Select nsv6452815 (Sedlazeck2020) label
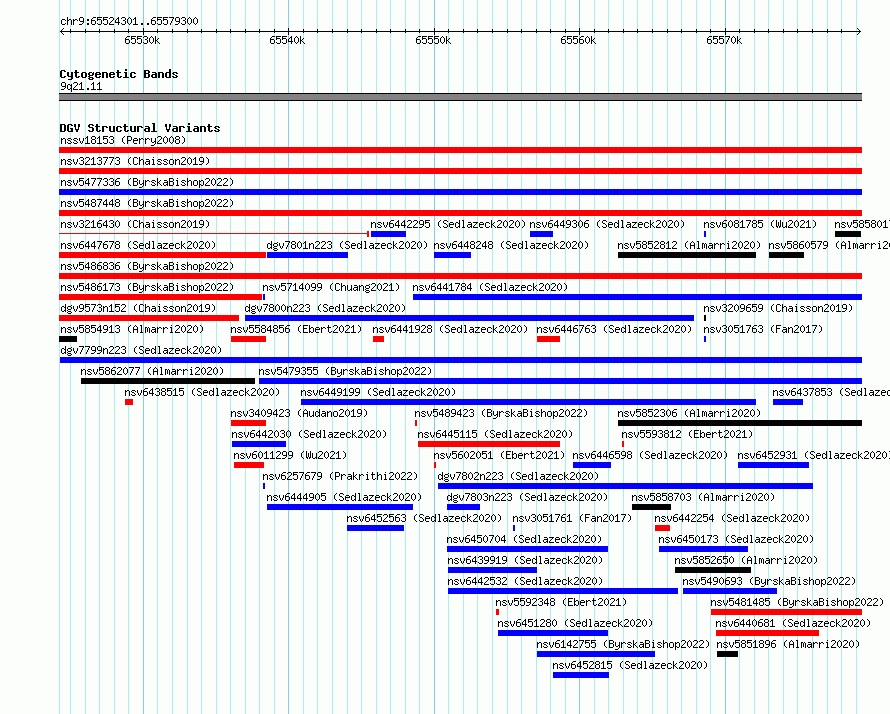Screen dimensions: 890x714 [630, 665]
